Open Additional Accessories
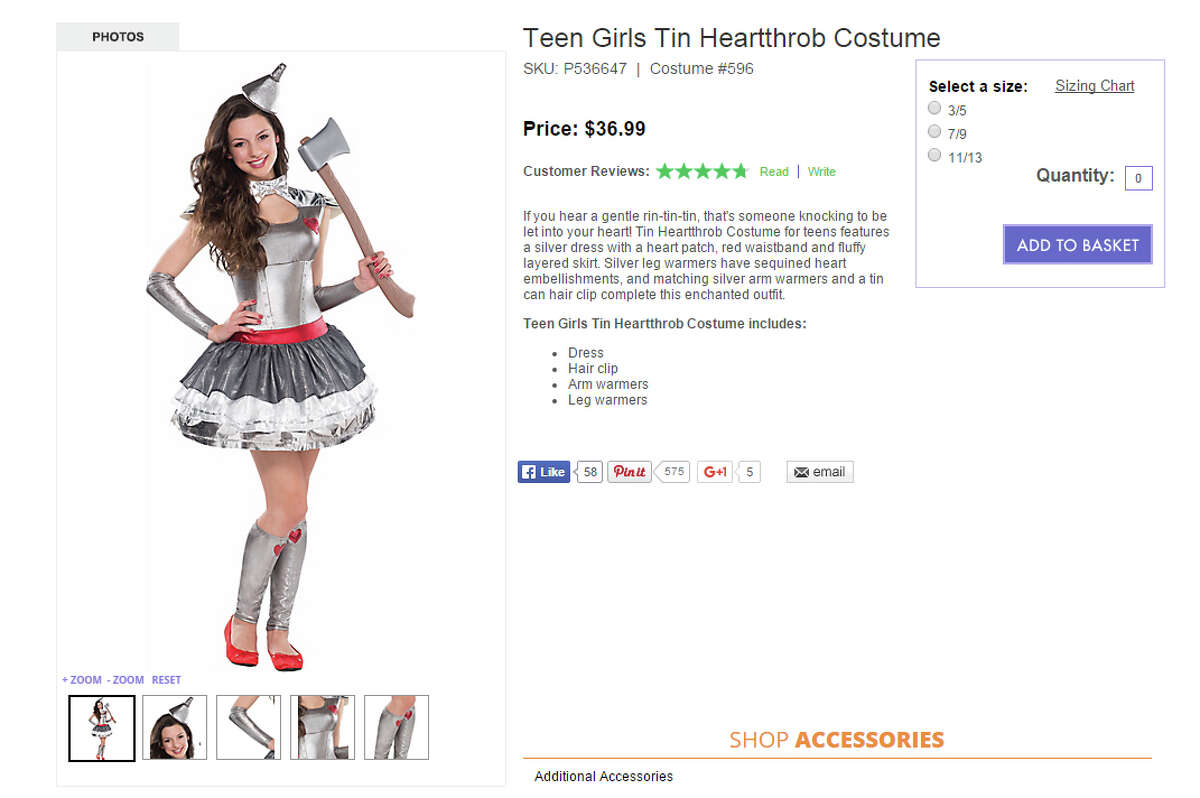Viewport: 1200px width, 798px height. pyautogui.click(x=603, y=775)
